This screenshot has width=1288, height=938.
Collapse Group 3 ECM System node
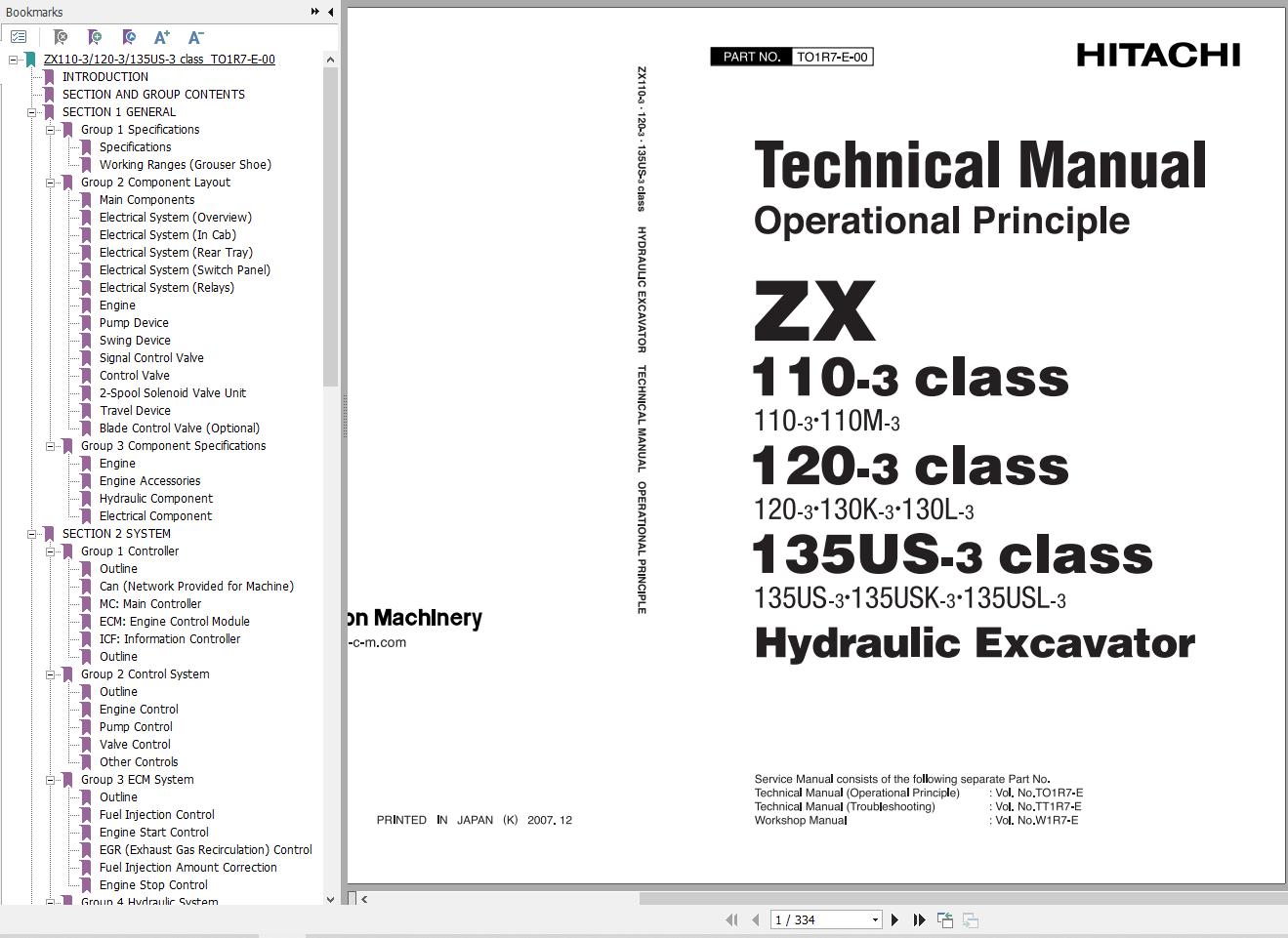coord(51,780)
